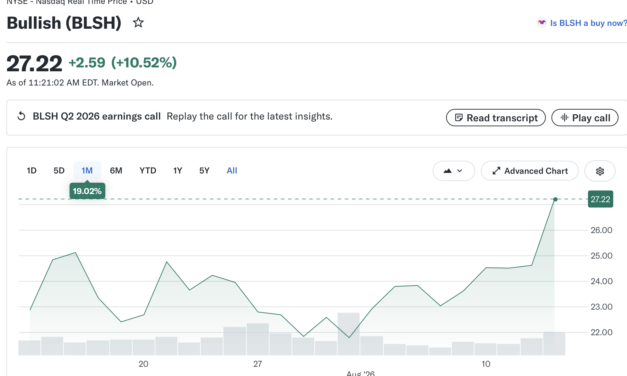The height and width of the screenshot is (376, 627).
Task: Click the +2.59 (+10.52%) change text
Action: 122,63
